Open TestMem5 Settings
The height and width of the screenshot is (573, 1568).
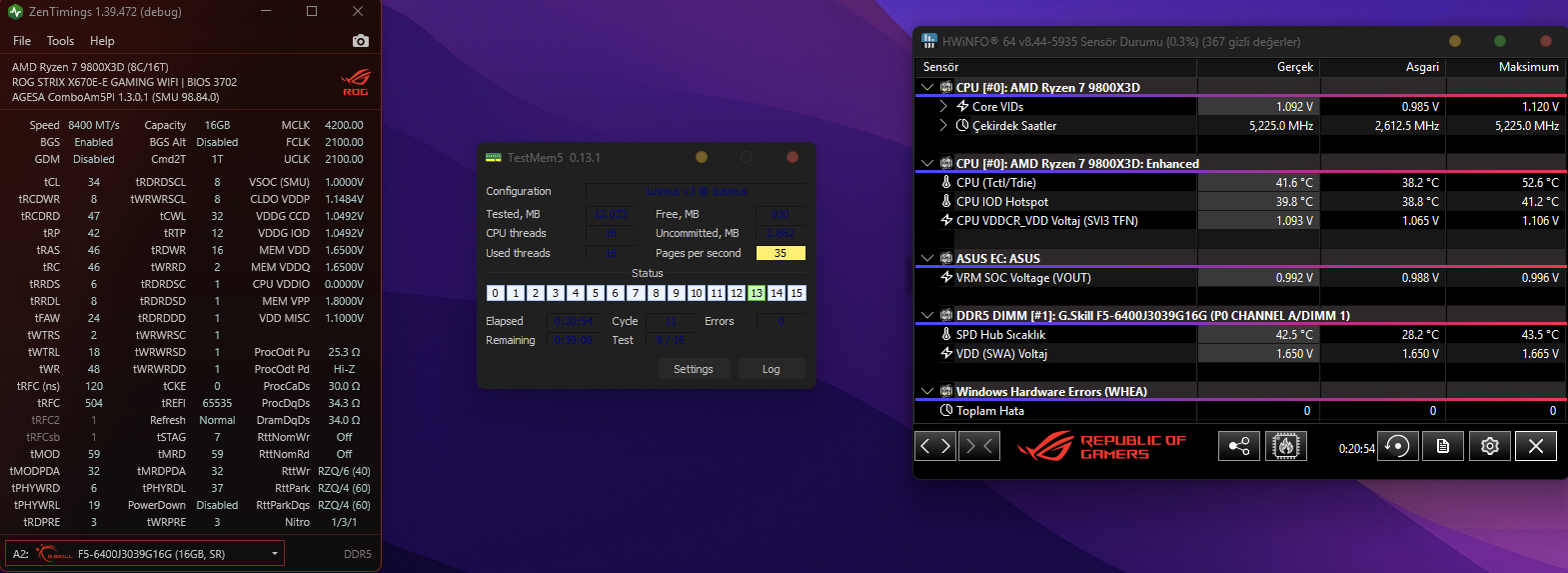point(694,369)
